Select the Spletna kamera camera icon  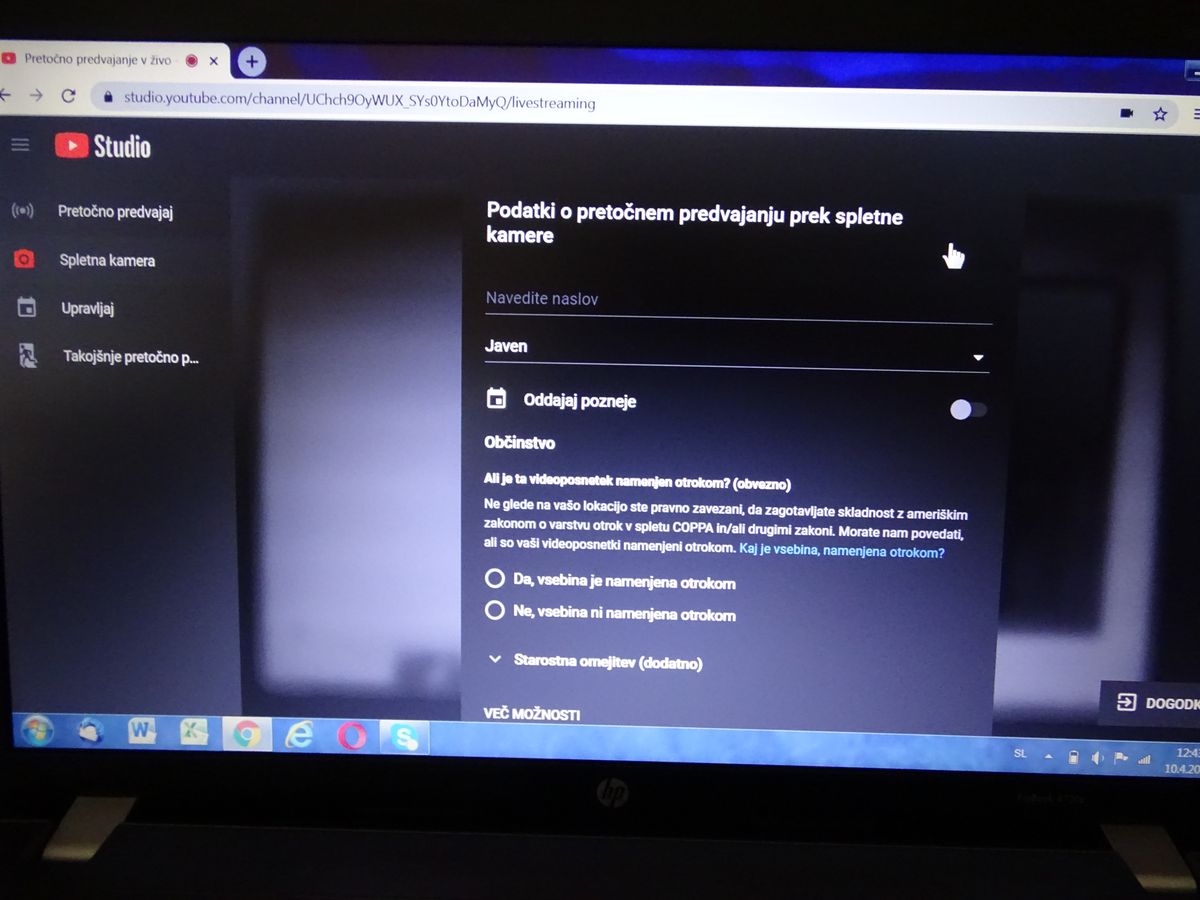[x=24, y=260]
